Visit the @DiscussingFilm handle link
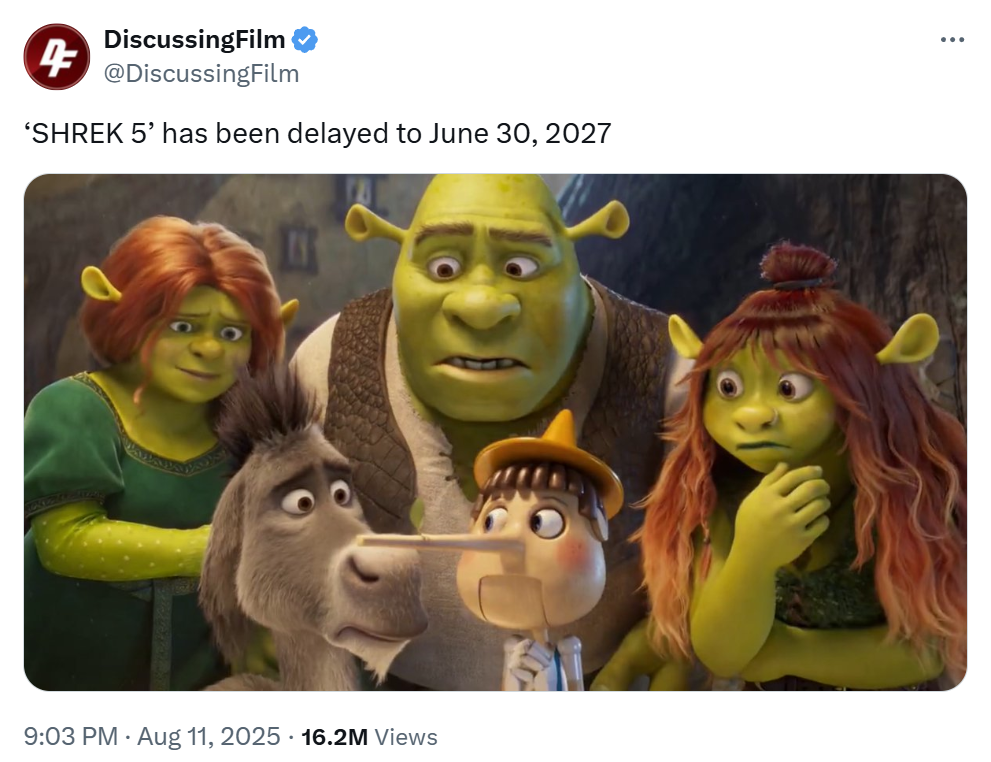 pyautogui.click(x=201, y=73)
